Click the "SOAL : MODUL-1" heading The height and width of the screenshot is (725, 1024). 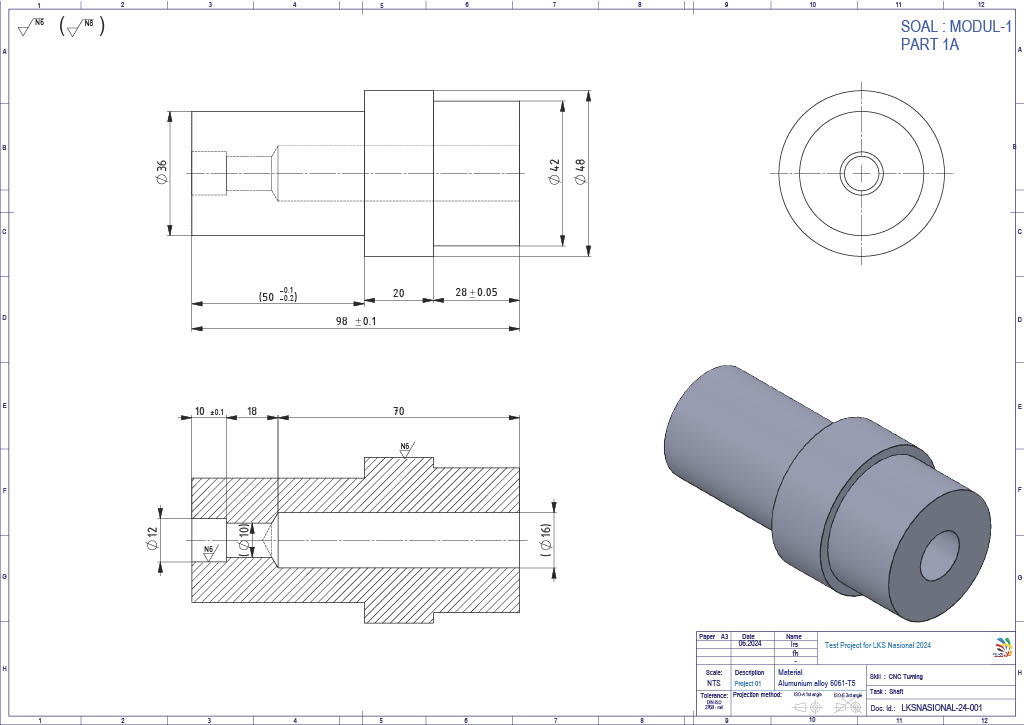[956, 27]
